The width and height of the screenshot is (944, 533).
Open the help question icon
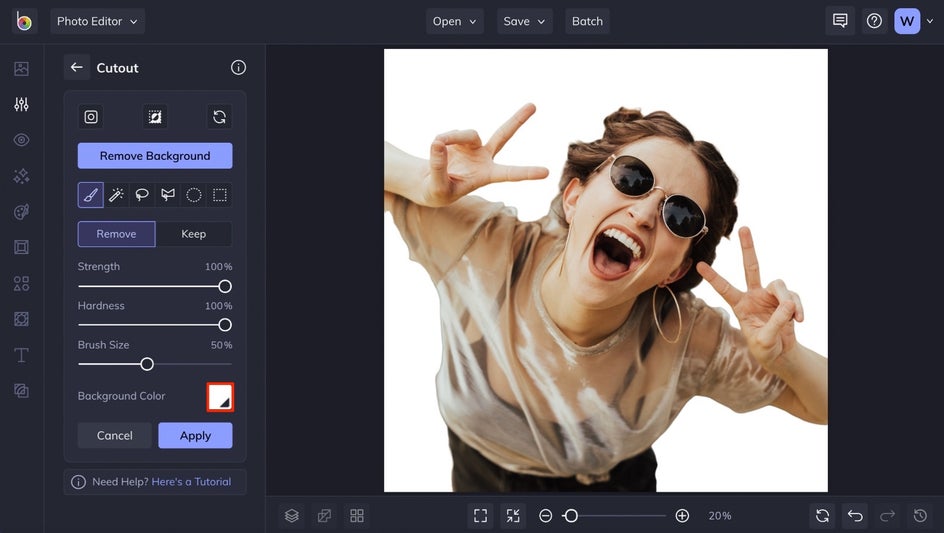point(874,21)
